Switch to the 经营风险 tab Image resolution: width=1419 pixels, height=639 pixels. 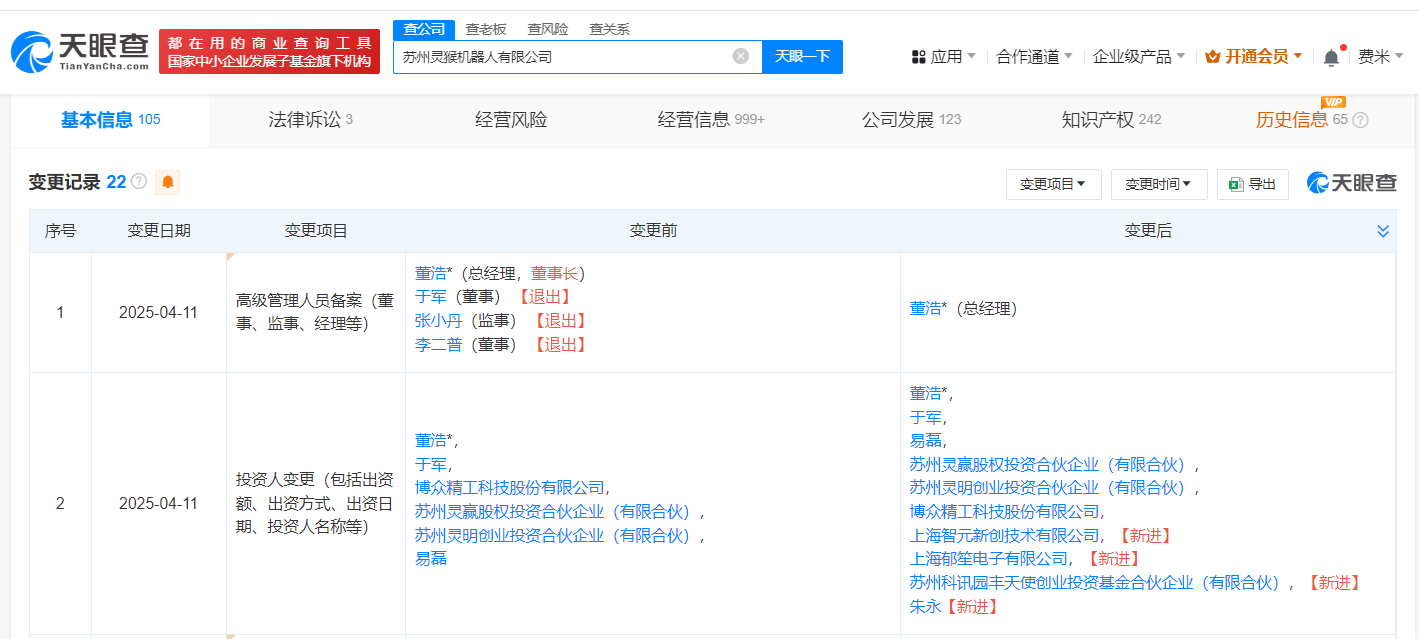coord(511,120)
